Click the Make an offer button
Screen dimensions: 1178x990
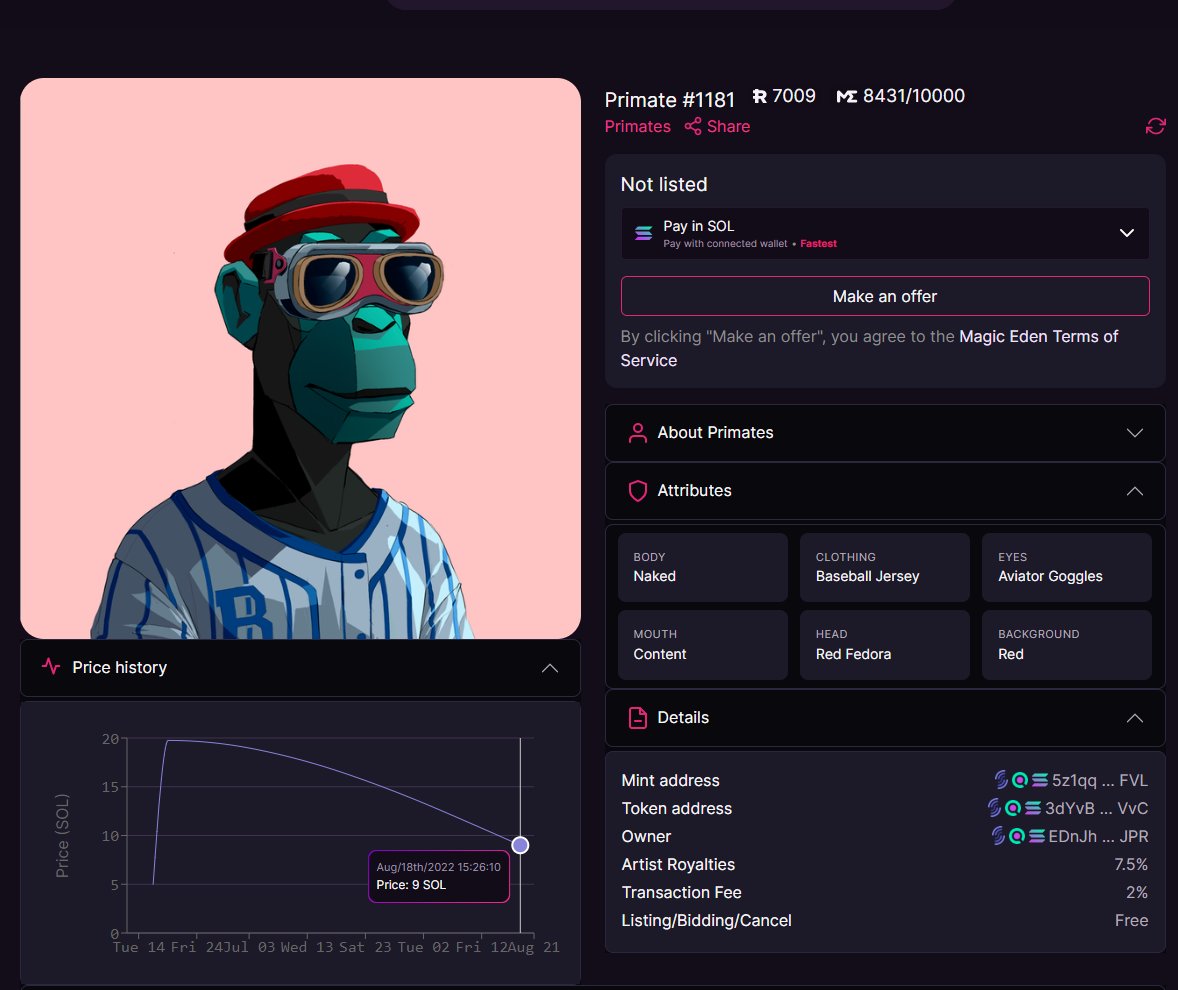(884, 296)
